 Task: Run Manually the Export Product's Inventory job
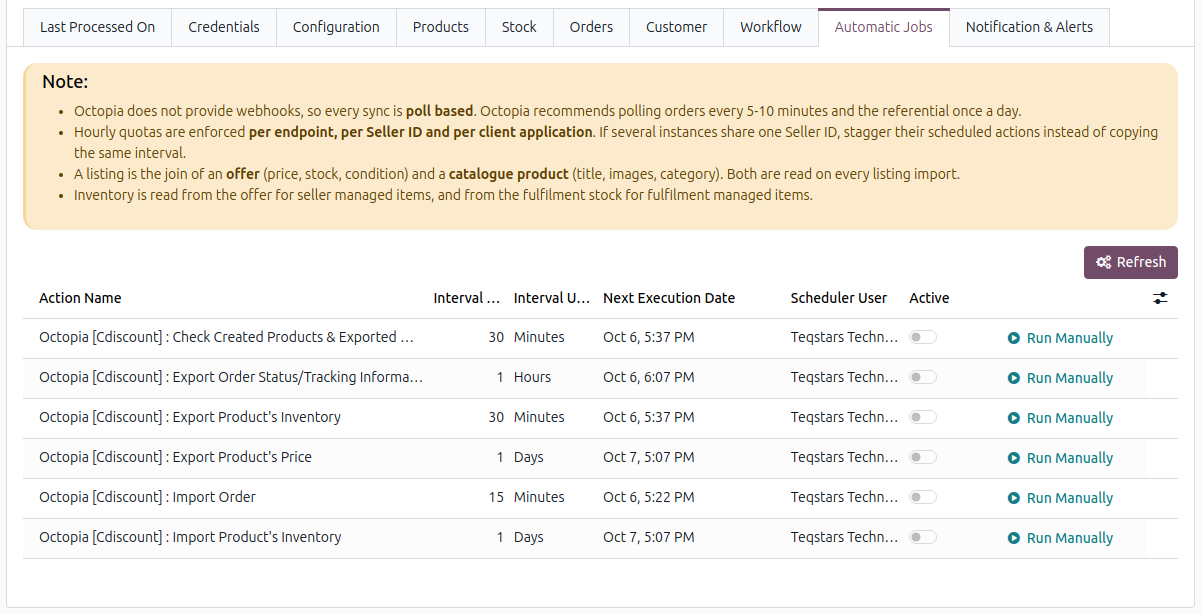tap(1060, 418)
